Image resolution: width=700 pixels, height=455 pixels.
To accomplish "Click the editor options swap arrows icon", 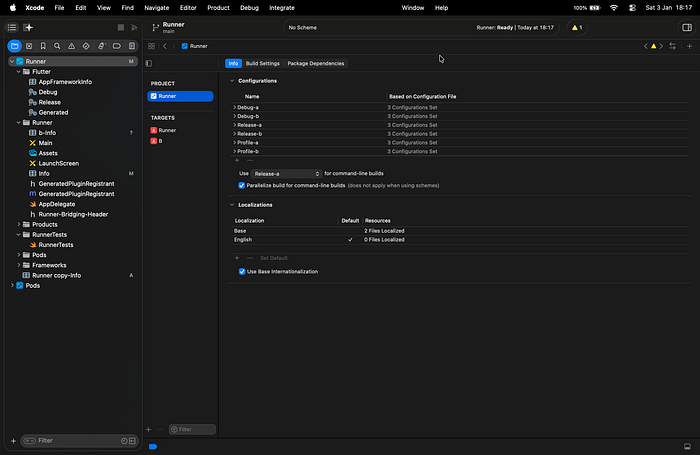I will pyautogui.click(x=672, y=46).
